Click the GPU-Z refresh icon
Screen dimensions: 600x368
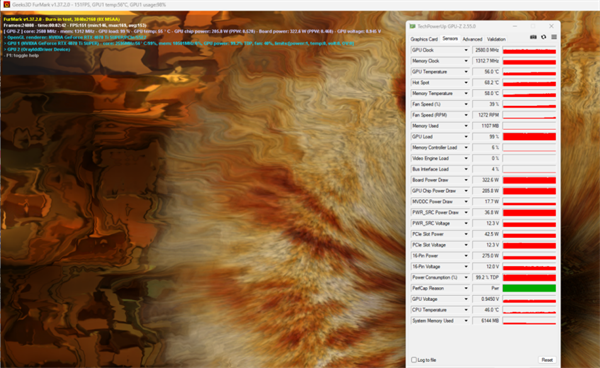(x=543, y=37)
